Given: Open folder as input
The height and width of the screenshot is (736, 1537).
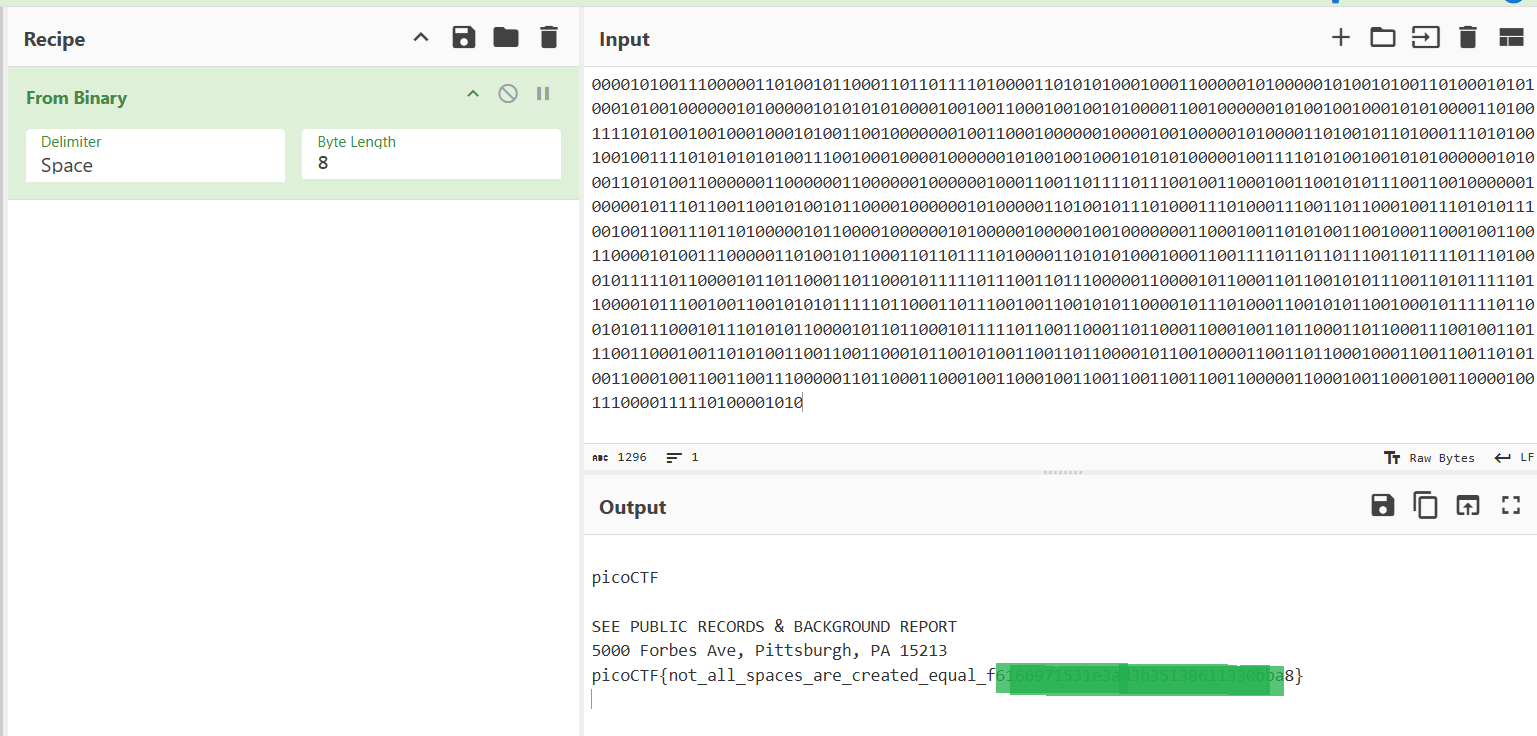Looking at the screenshot, I should (1383, 38).
